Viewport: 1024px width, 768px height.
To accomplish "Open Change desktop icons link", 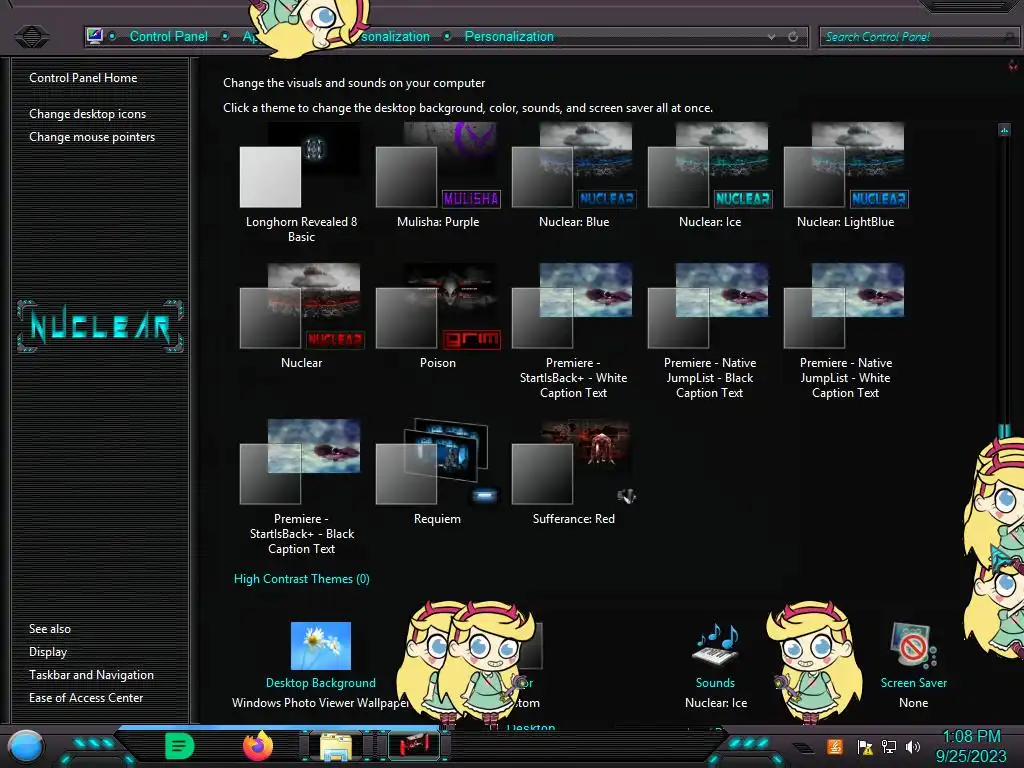I will pyautogui.click(x=88, y=114).
